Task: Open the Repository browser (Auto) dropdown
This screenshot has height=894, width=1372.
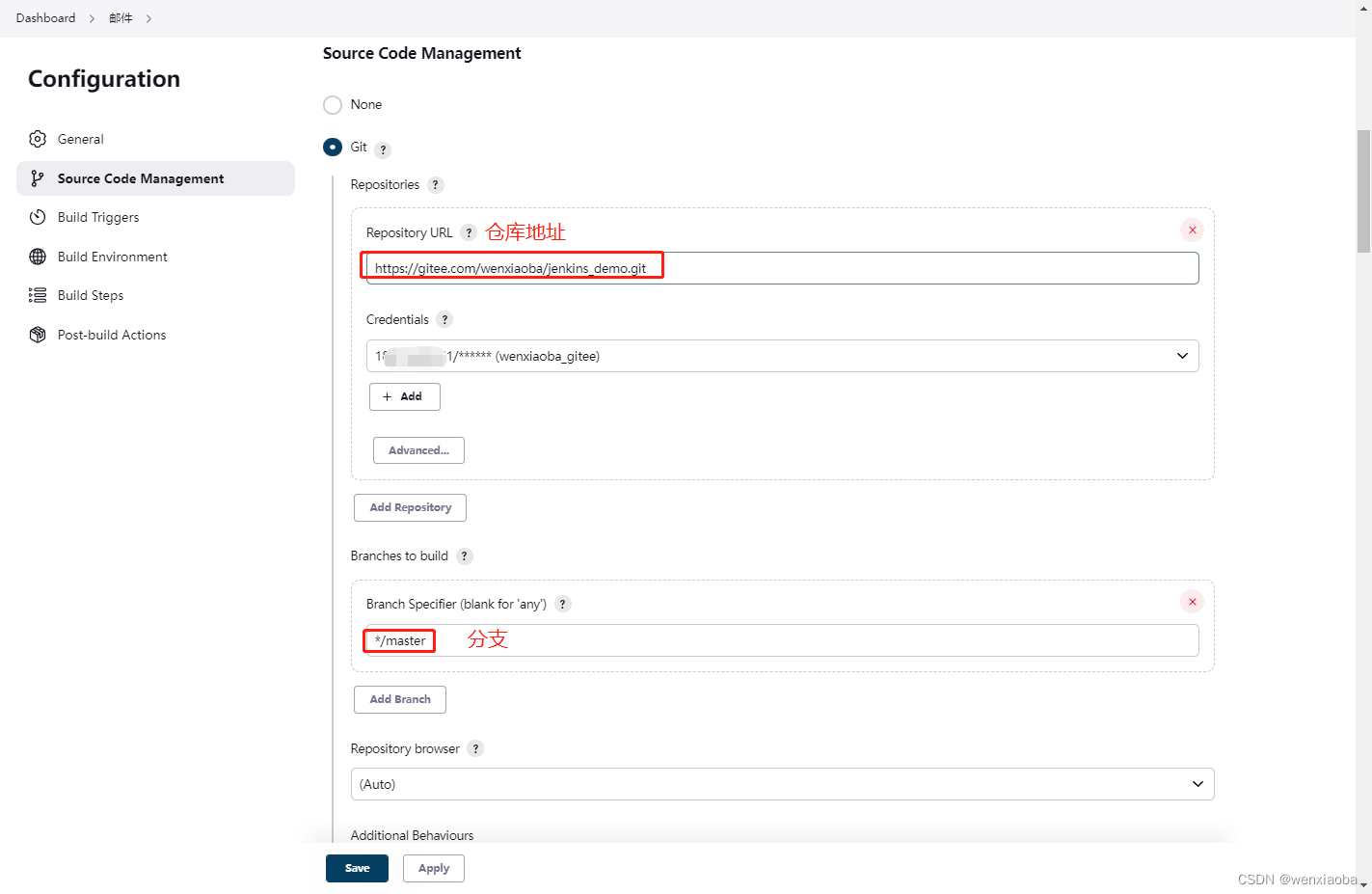Action: tap(783, 784)
